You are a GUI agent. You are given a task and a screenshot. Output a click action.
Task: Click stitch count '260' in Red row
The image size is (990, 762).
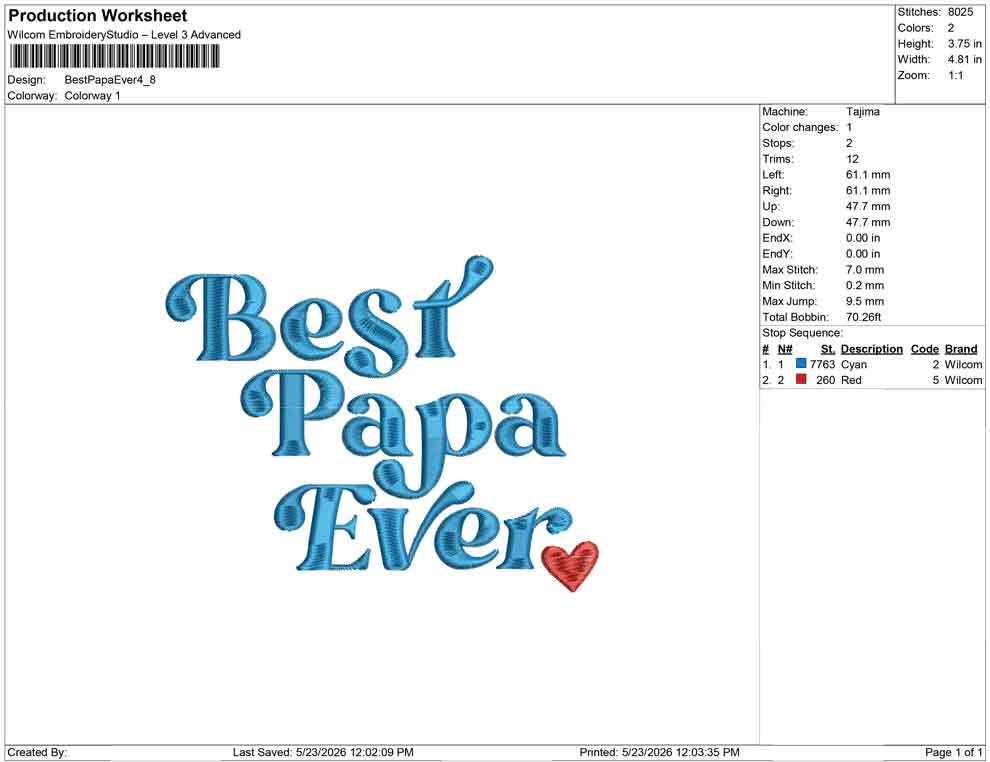pos(825,380)
